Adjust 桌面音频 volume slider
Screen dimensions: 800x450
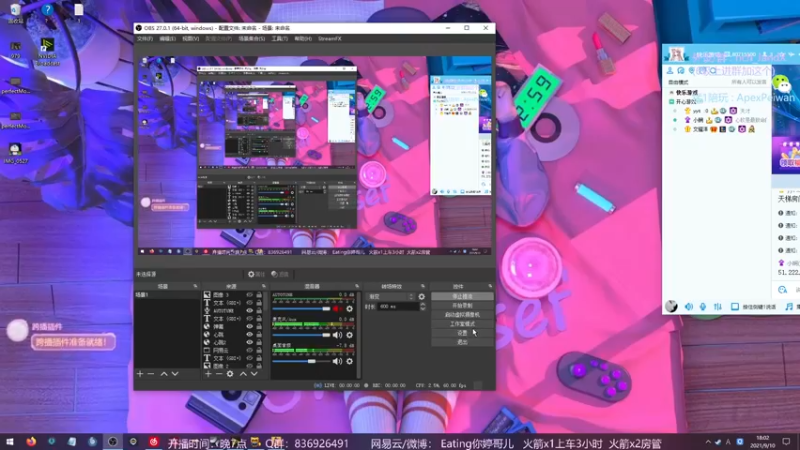[301, 361]
